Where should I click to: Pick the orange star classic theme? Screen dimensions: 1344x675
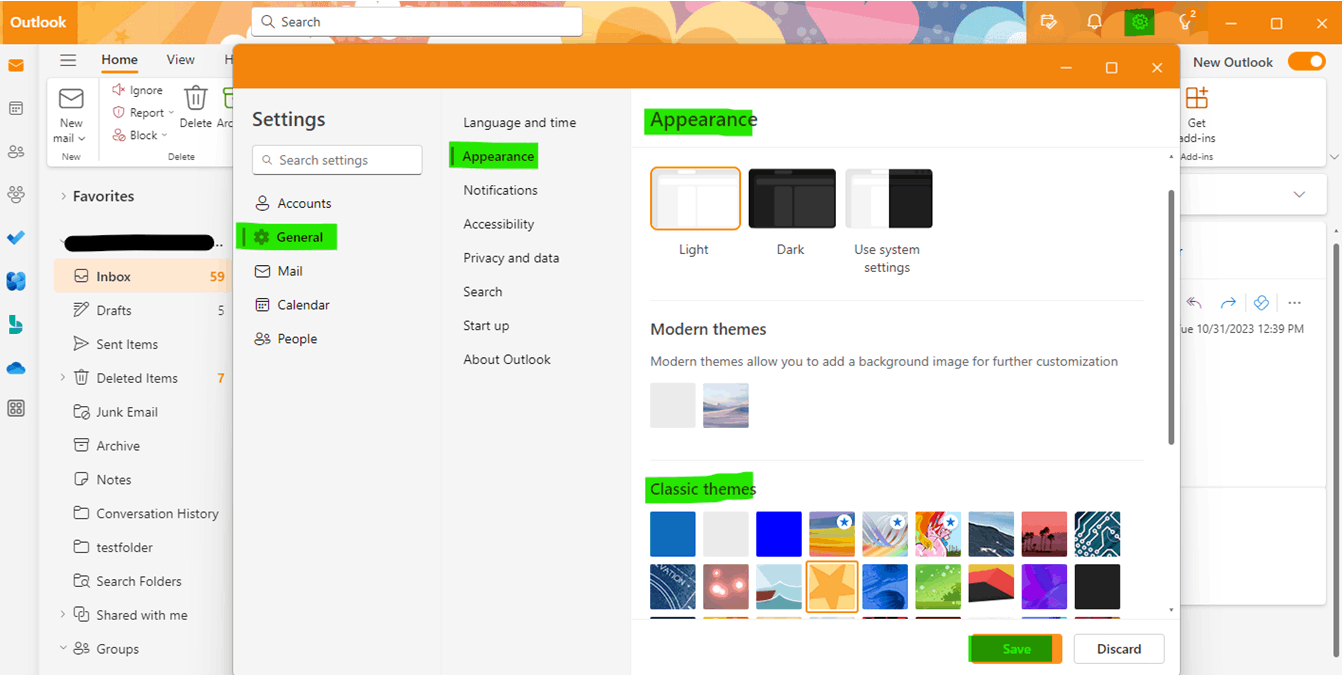(x=832, y=587)
